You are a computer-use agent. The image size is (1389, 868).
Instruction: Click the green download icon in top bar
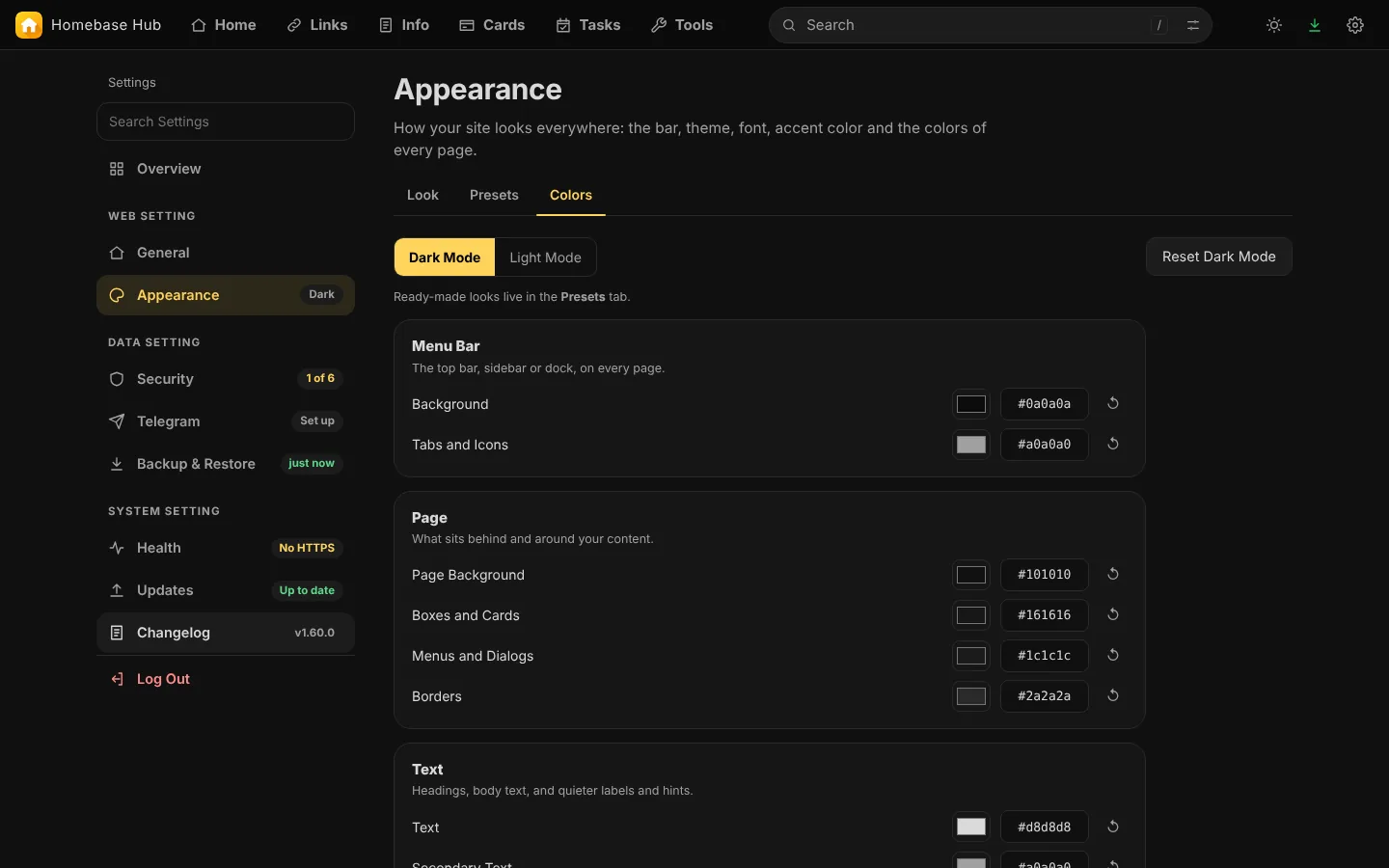[x=1315, y=25]
